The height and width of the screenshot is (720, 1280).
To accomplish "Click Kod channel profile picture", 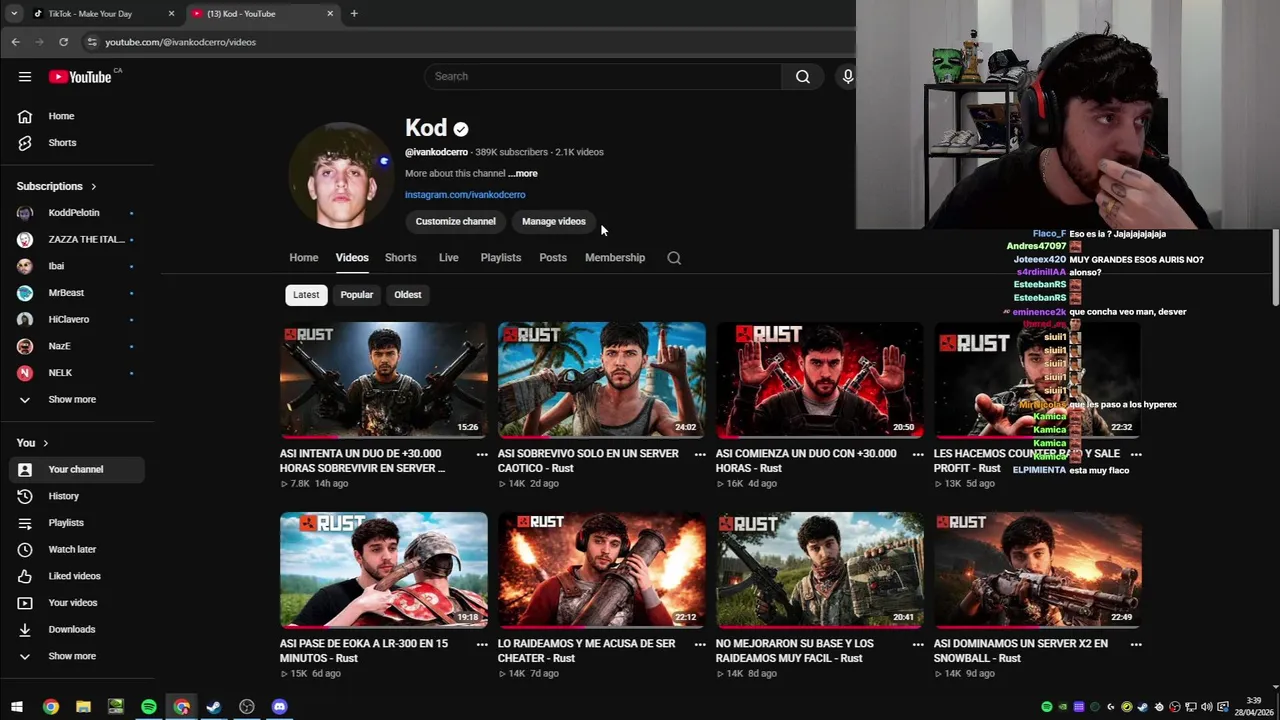I will click(x=341, y=176).
